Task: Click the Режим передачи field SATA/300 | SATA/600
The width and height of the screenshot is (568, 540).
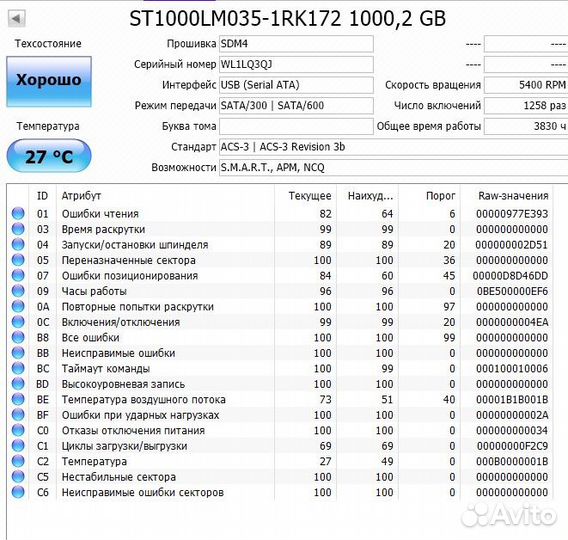Action: 296,106
